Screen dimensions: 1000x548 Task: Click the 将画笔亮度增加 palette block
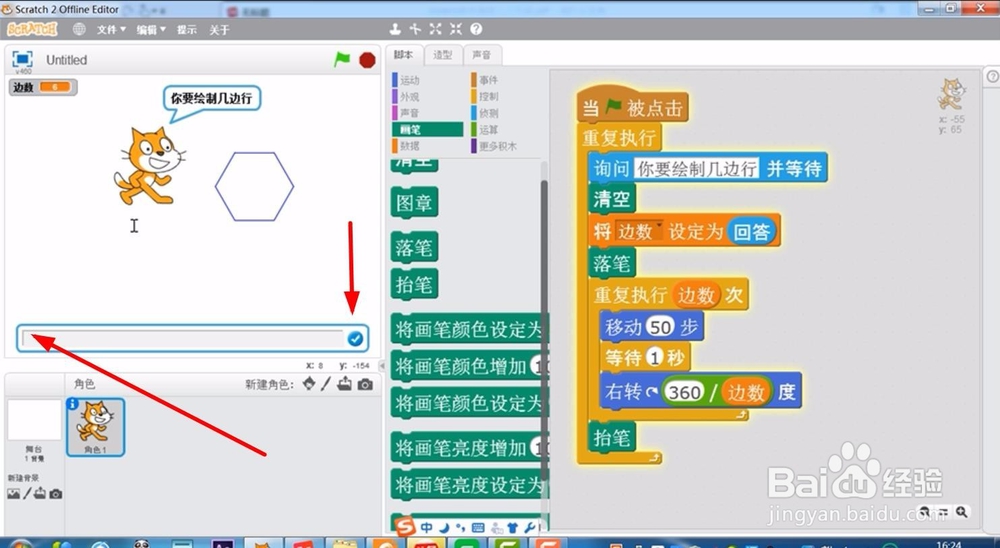pos(469,448)
